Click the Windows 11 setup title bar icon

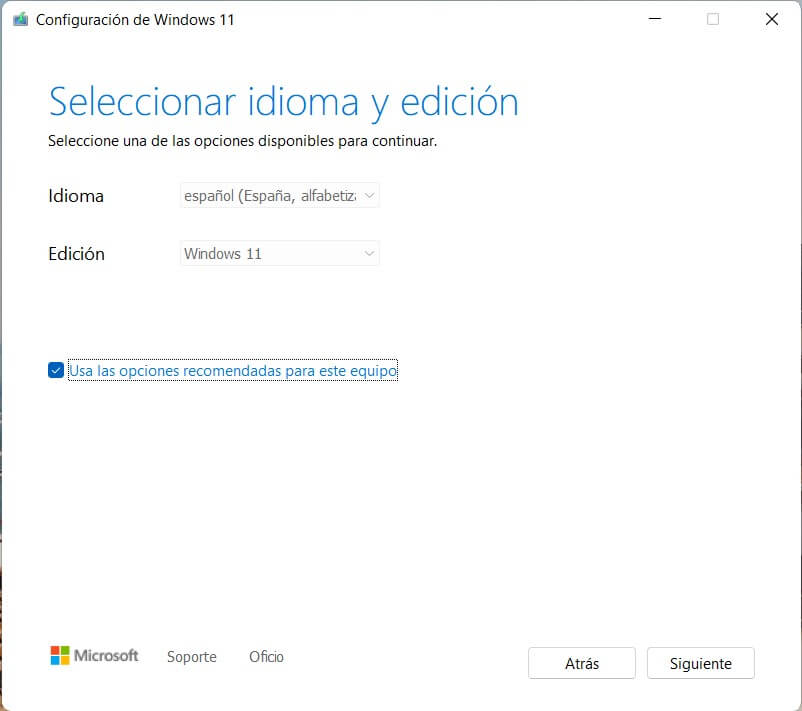(20, 19)
